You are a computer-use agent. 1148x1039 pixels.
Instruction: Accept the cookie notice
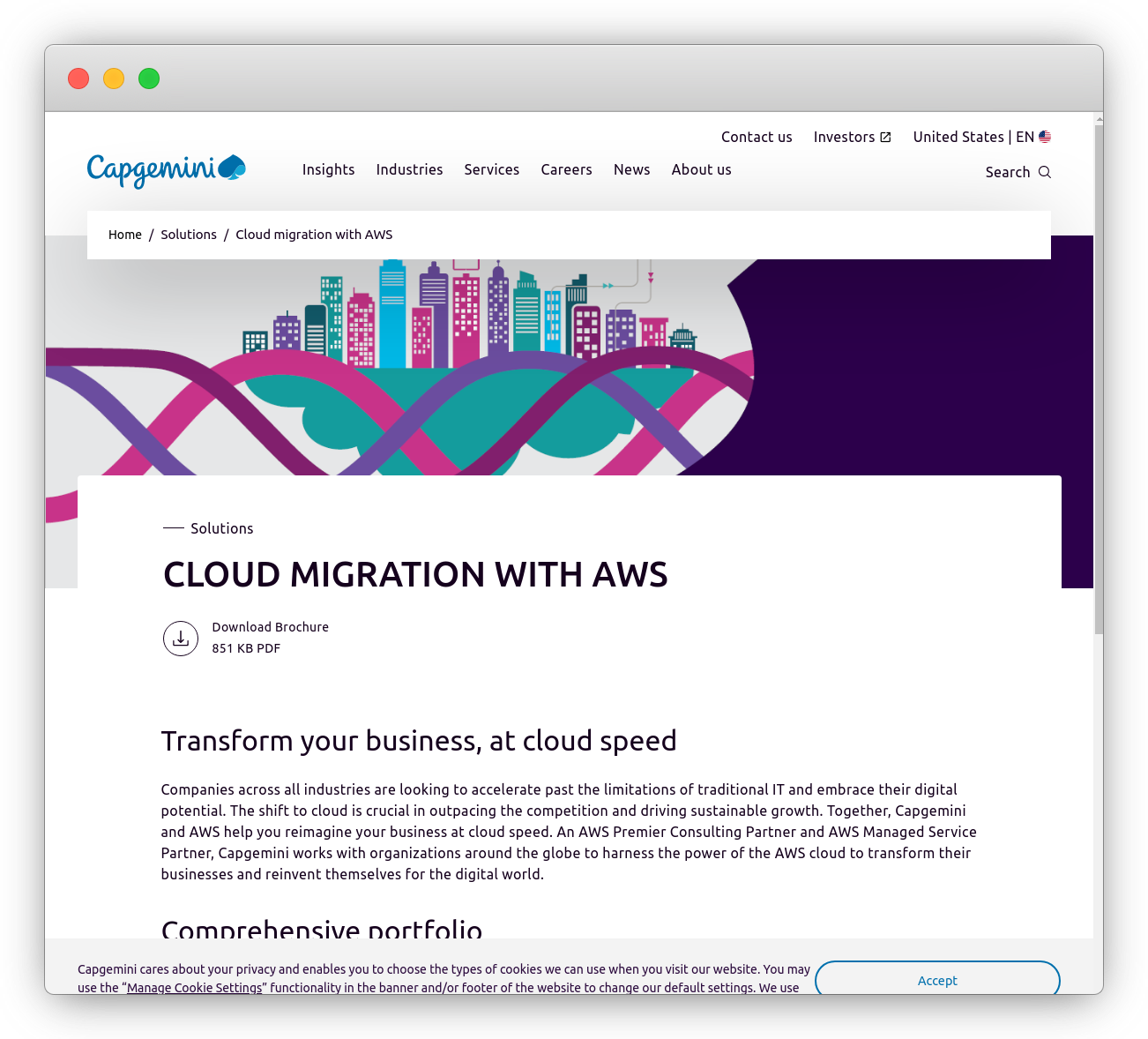pyautogui.click(x=937, y=980)
